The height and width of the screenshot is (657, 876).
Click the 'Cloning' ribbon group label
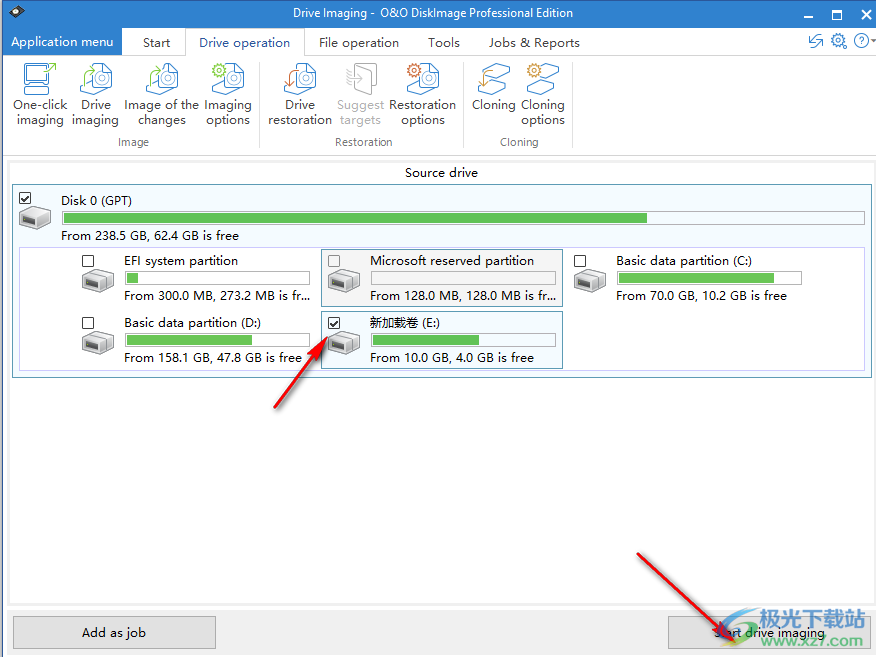pos(519,142)
